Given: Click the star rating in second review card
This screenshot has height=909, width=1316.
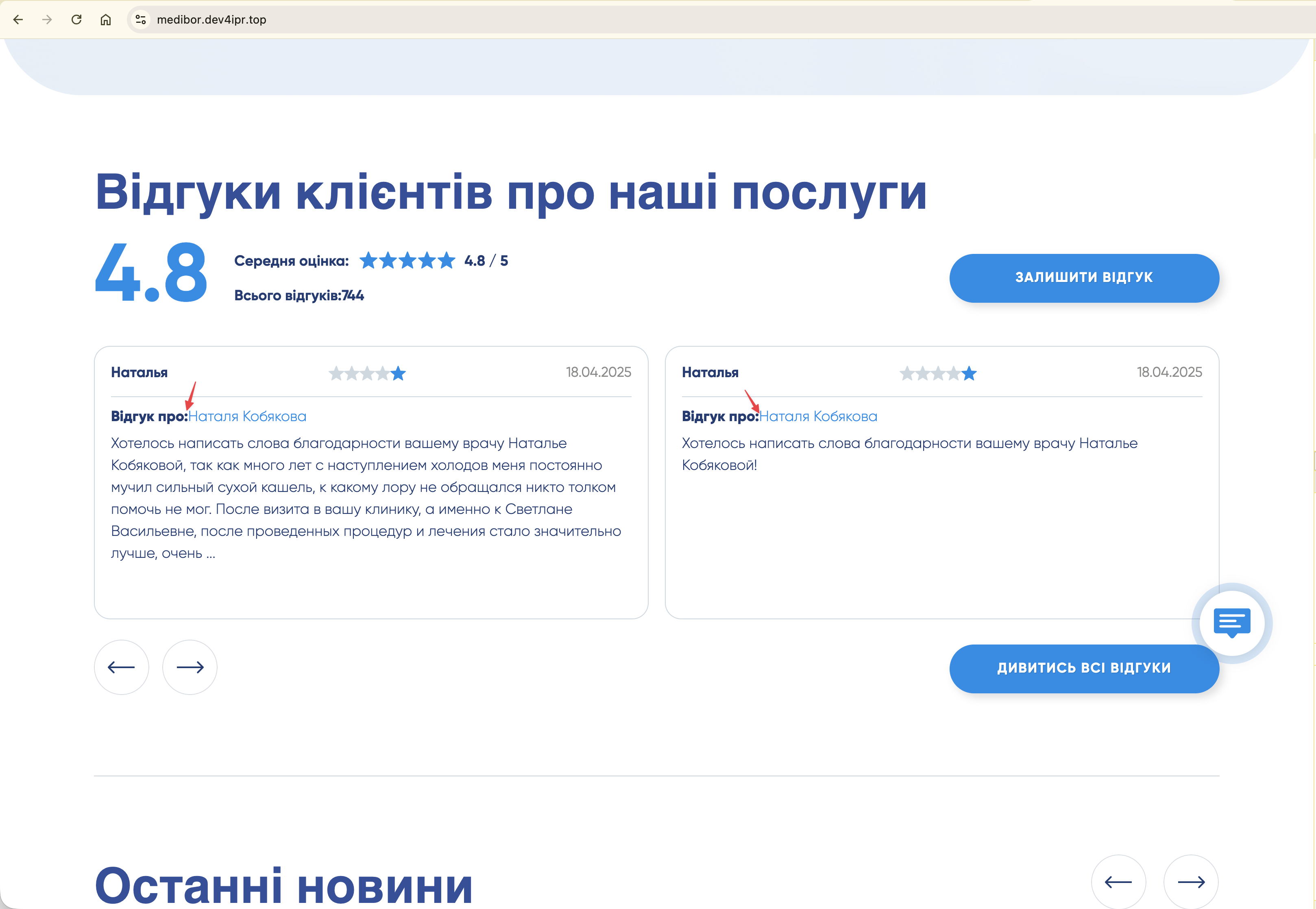Looking at the screenshot, I should coord(938,373).
